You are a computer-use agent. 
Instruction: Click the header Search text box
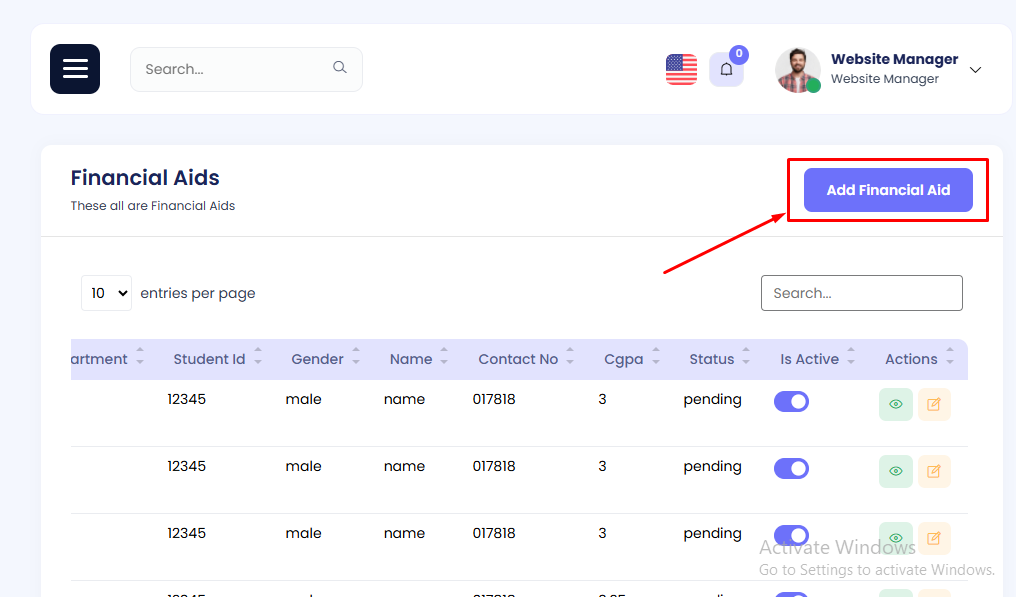pyautogui.click(x=235, y=69)
